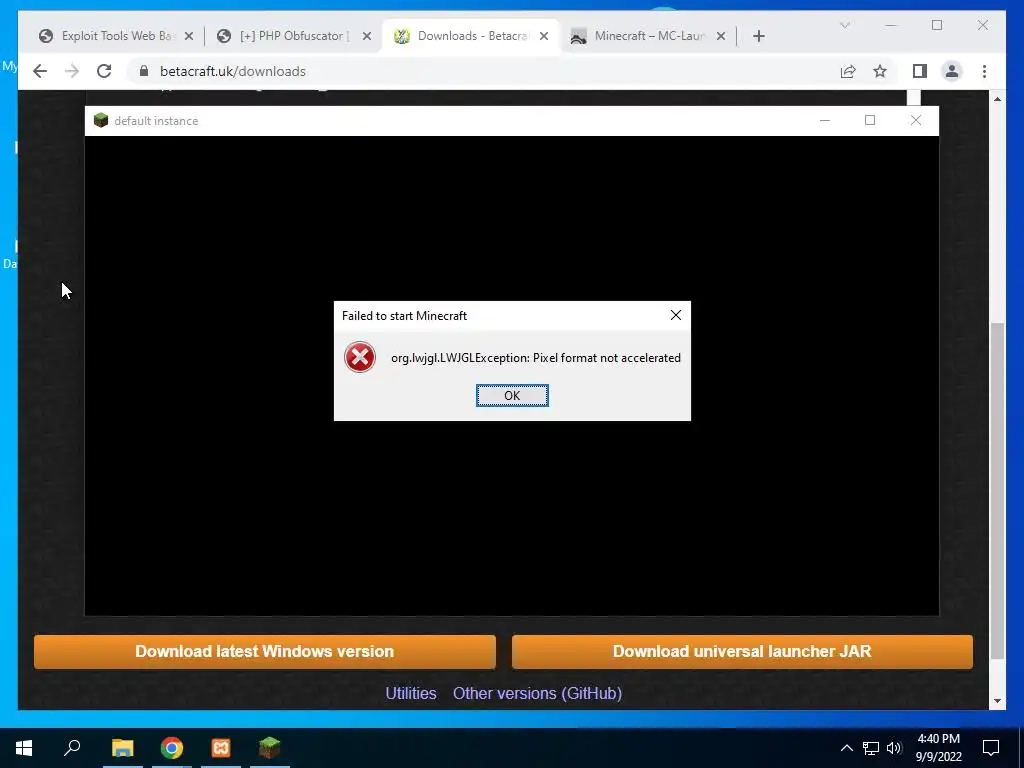Open network status in system tray
This screenshot has width=1024, height=768.
[x=871, y=748]
